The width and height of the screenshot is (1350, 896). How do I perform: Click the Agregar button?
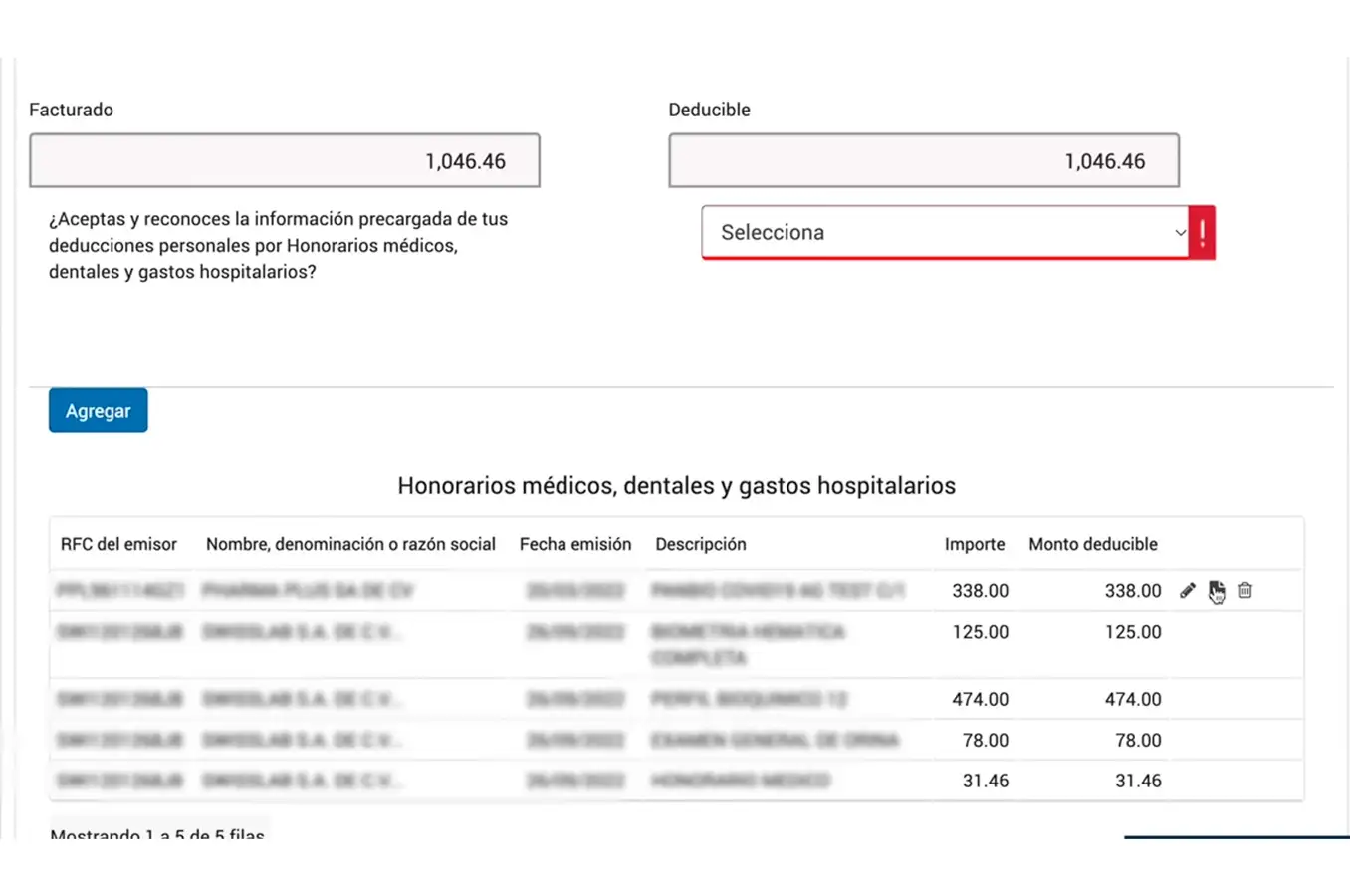(x=98, y=410)
